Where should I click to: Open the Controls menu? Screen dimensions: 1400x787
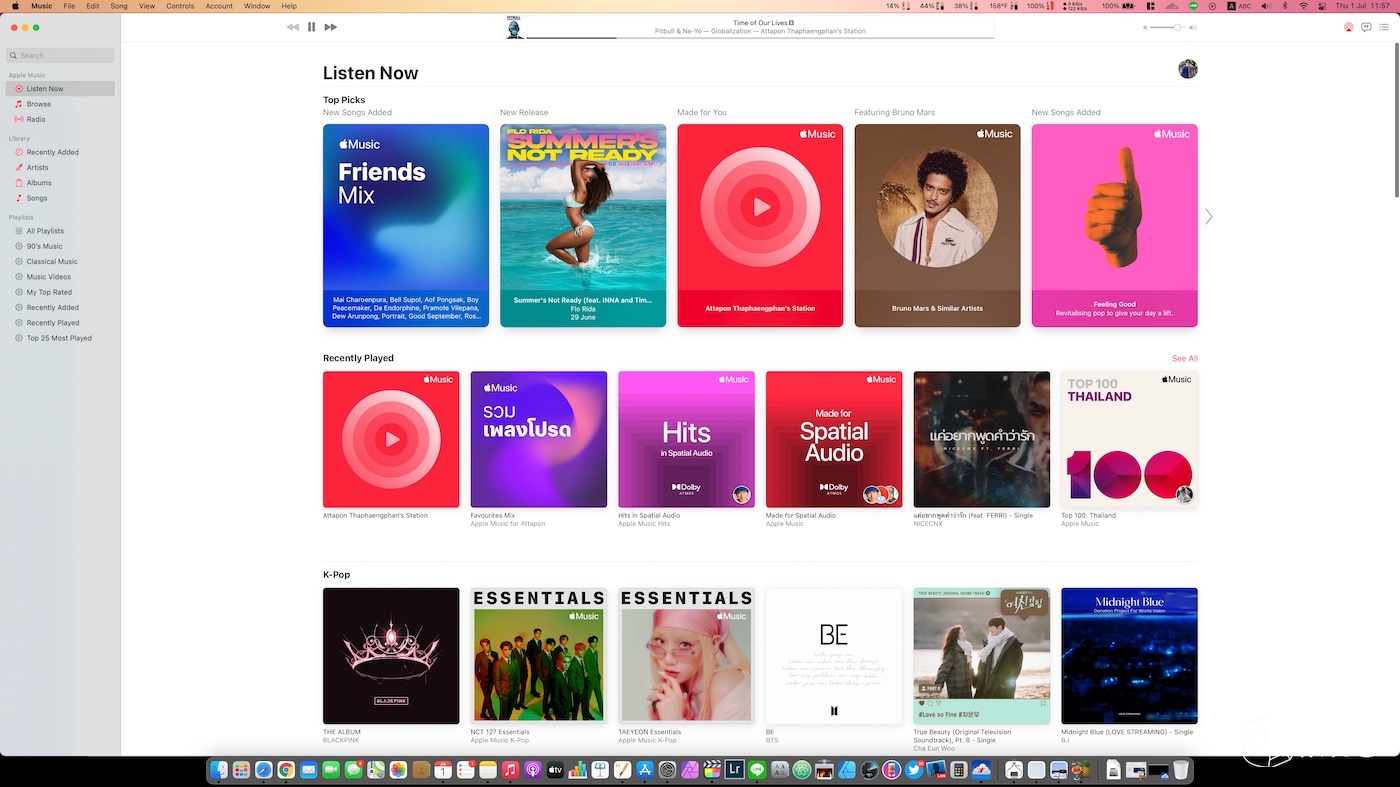[x=180, y=6]
